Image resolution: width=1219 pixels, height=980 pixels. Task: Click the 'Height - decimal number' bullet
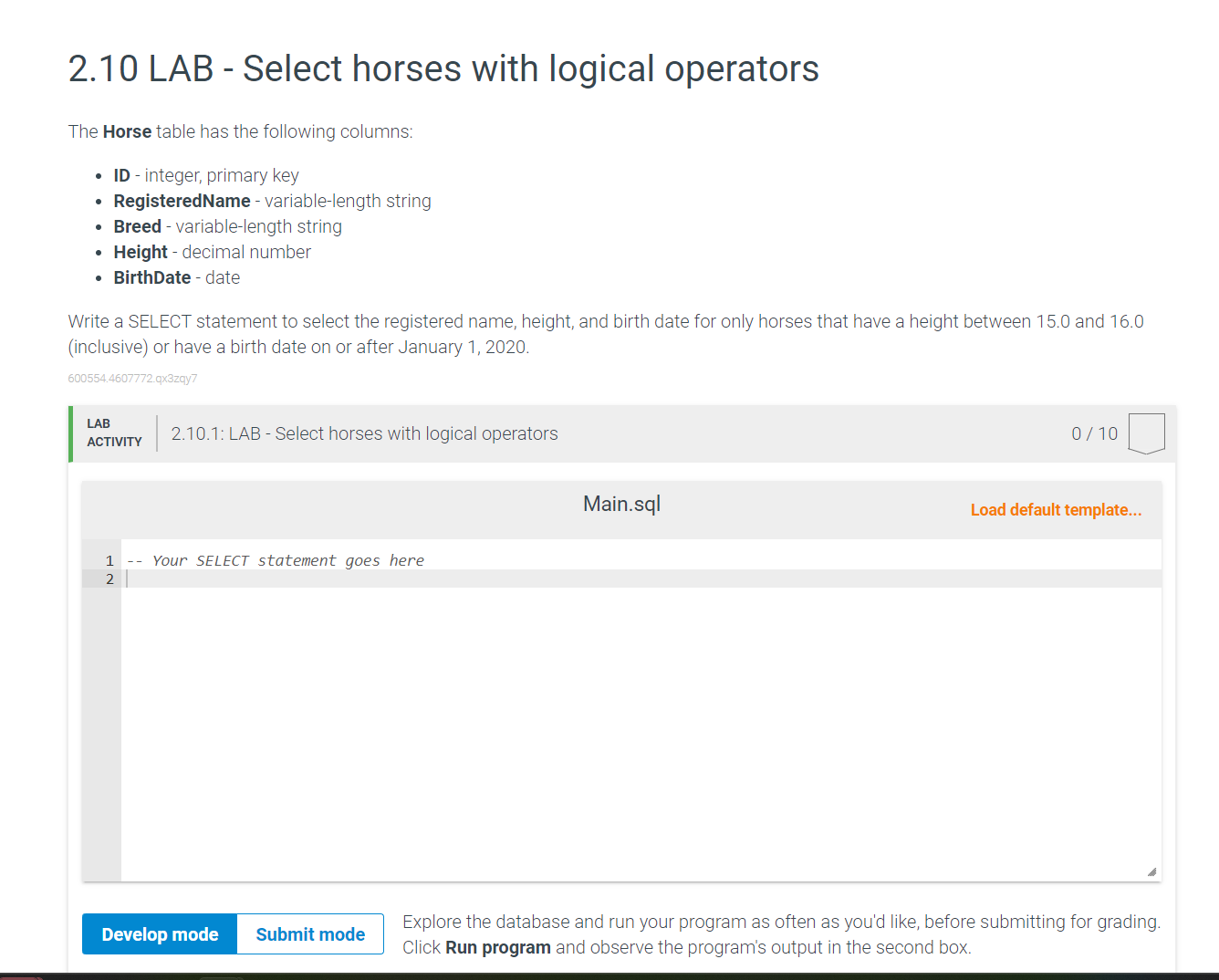pos(213,252)
